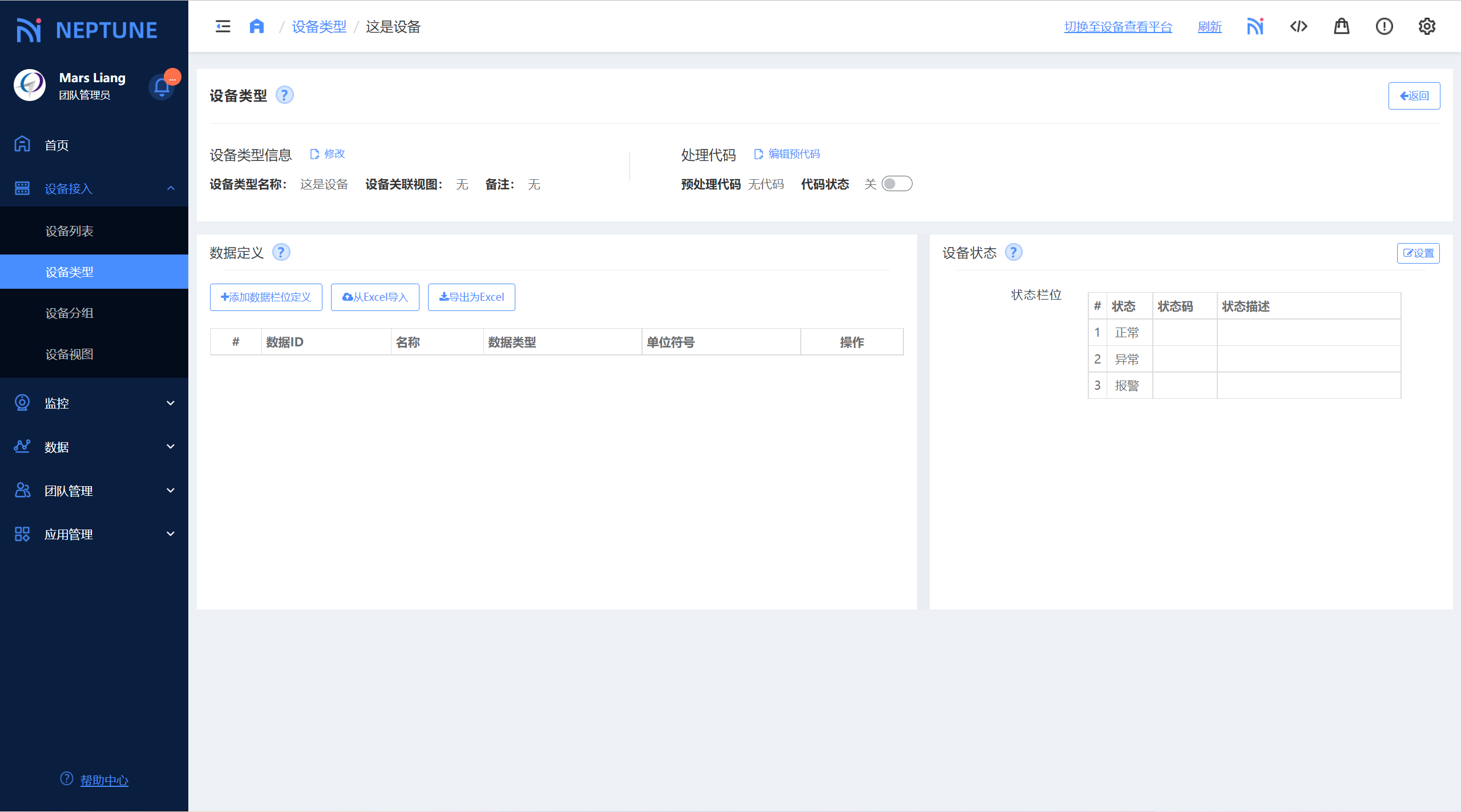Open 设备列表 in the sidebar
This screenshot has height=812, width=1461.
click(x=70, y=231)
